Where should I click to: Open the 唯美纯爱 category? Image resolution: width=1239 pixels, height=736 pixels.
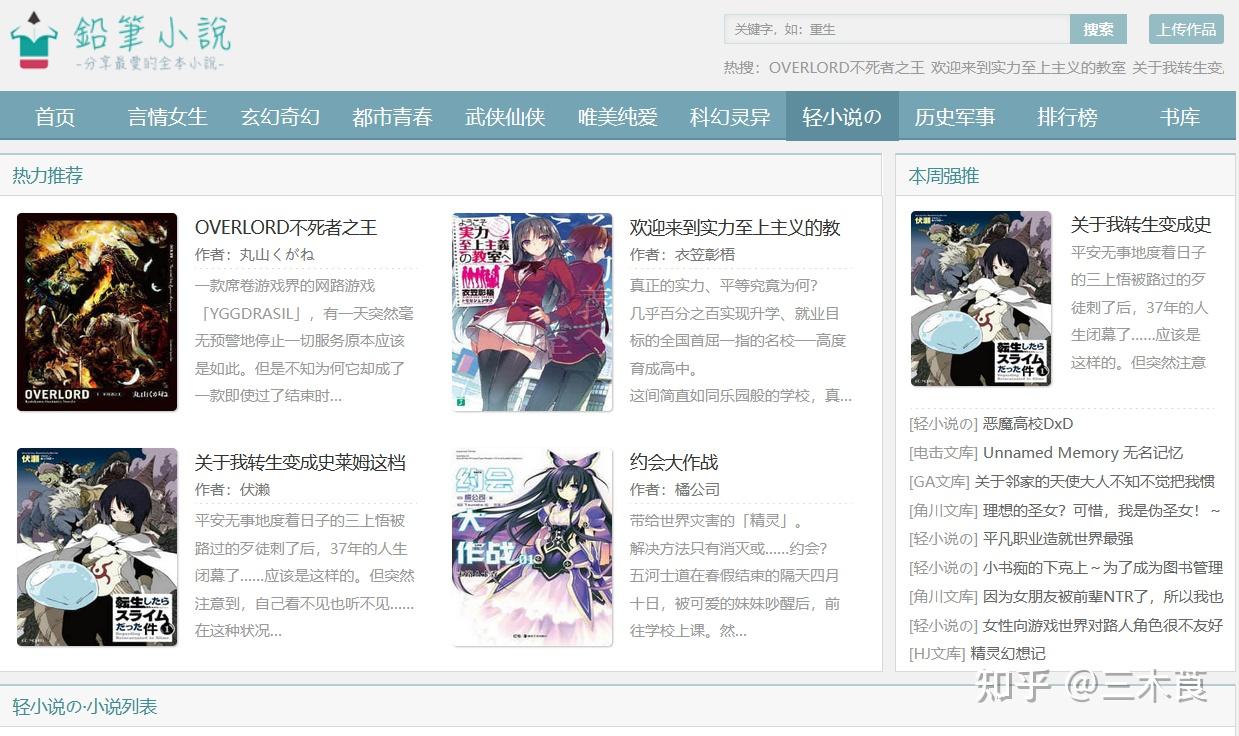point(617,116)
